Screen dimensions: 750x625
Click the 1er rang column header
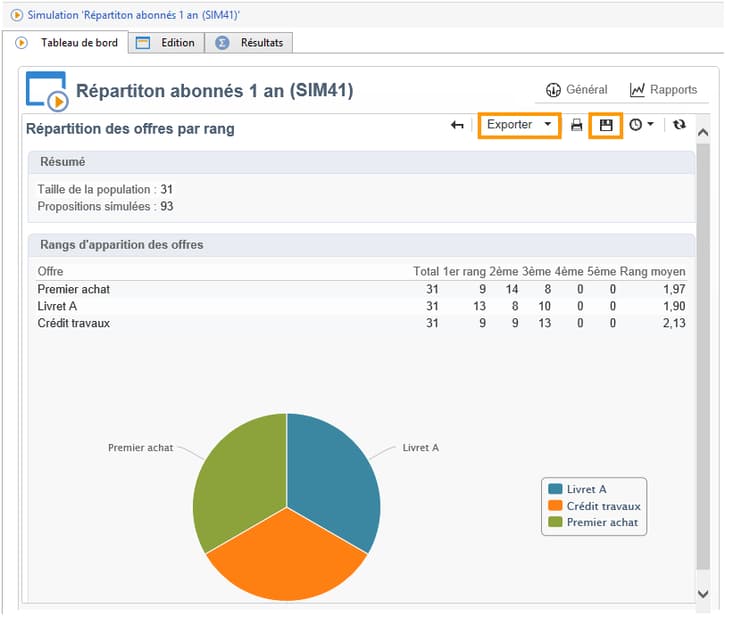point(464,272)
